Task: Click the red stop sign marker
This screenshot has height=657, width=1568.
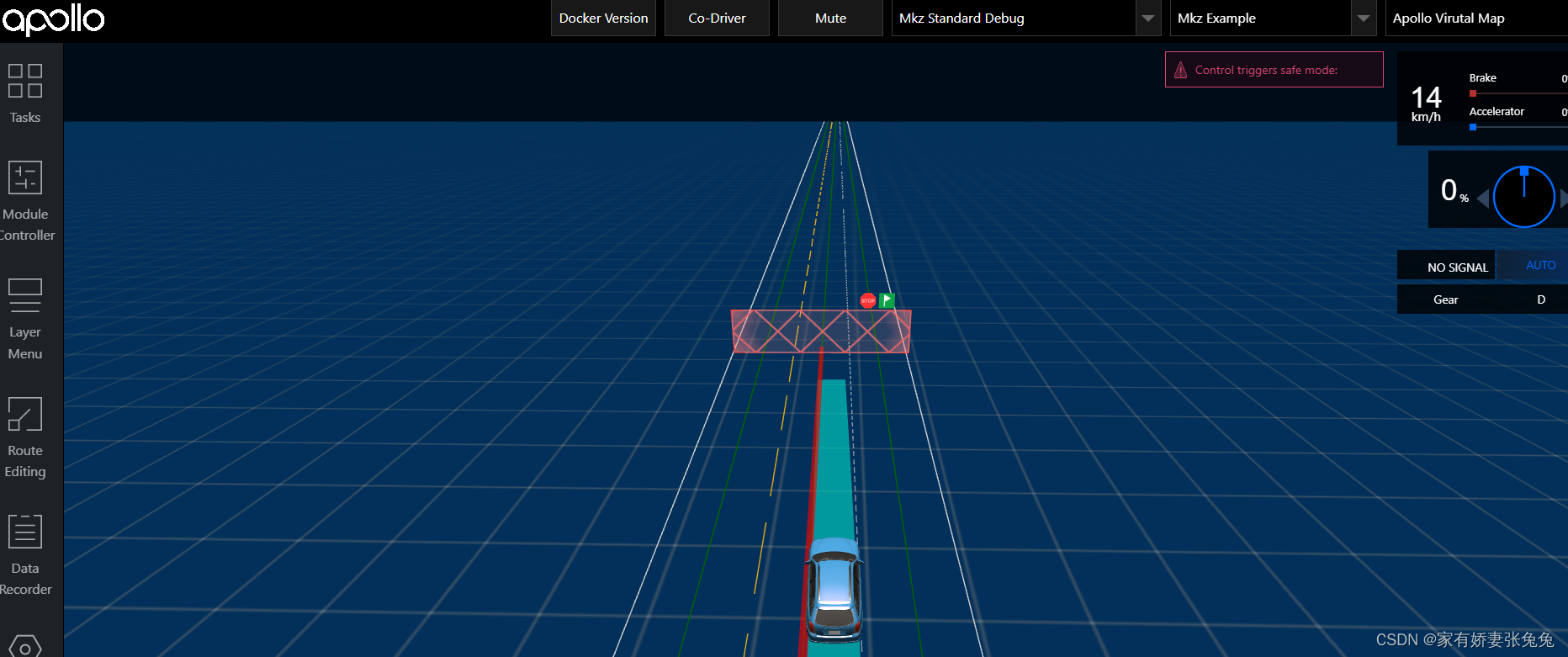Action: (x=868, y=300)
